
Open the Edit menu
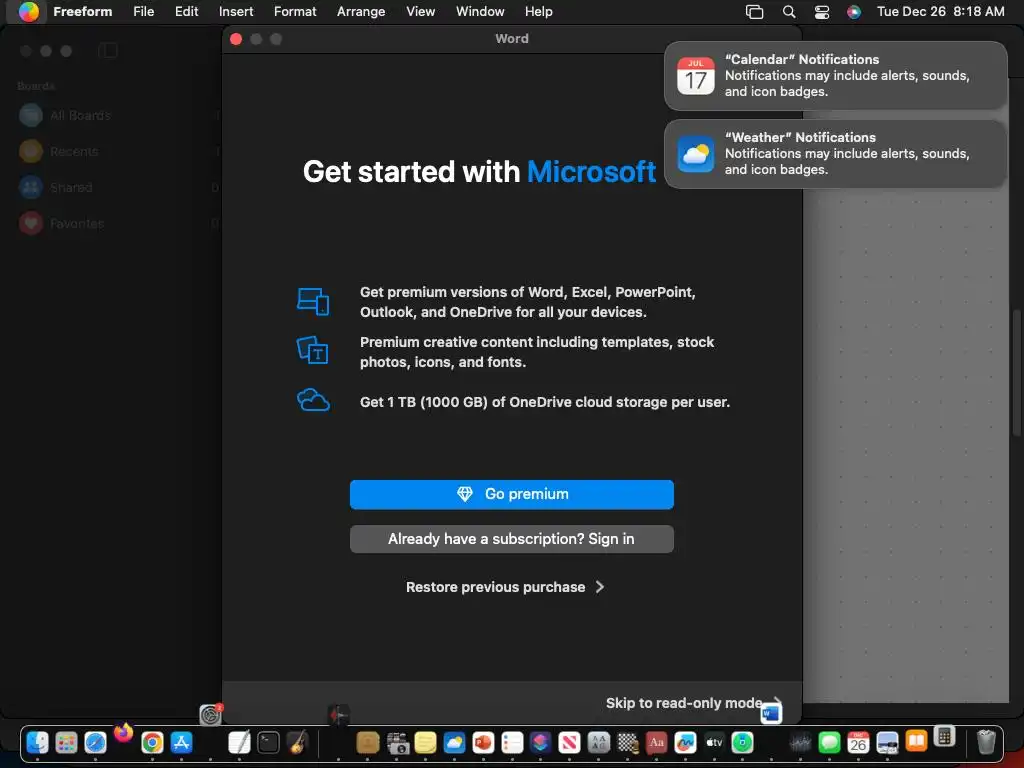pyautogui.click(x=186, y=12)
